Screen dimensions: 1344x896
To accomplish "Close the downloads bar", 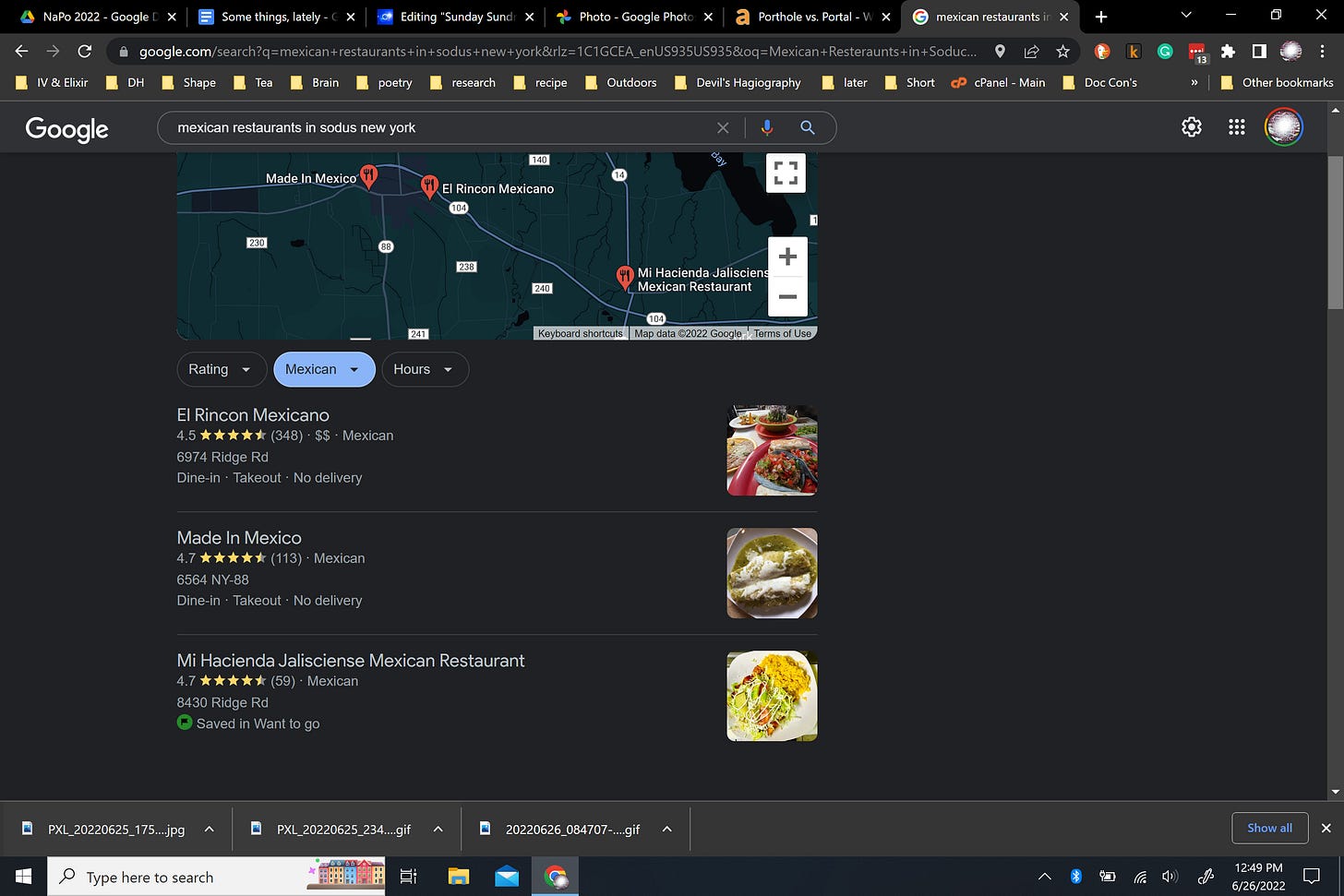I will (1326, 829).
